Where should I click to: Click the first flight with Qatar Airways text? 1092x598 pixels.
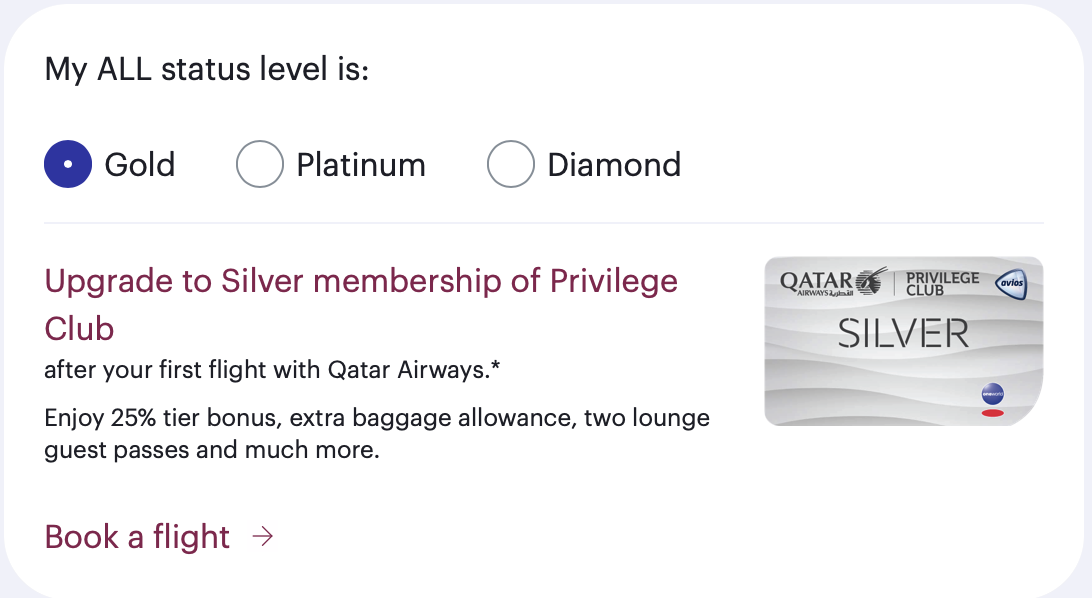[272, 371]
